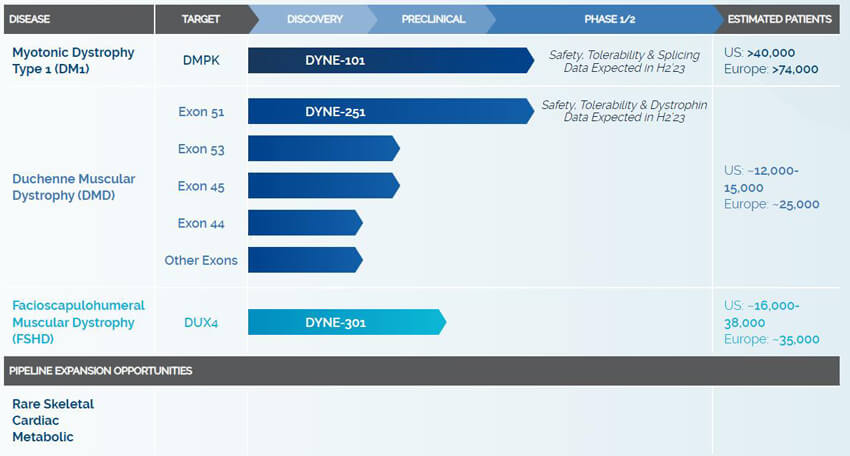Viewport: 850px width, 456px height.
Task: Click the ESTIMATED PATIENTS header
Action: [779, 19]
